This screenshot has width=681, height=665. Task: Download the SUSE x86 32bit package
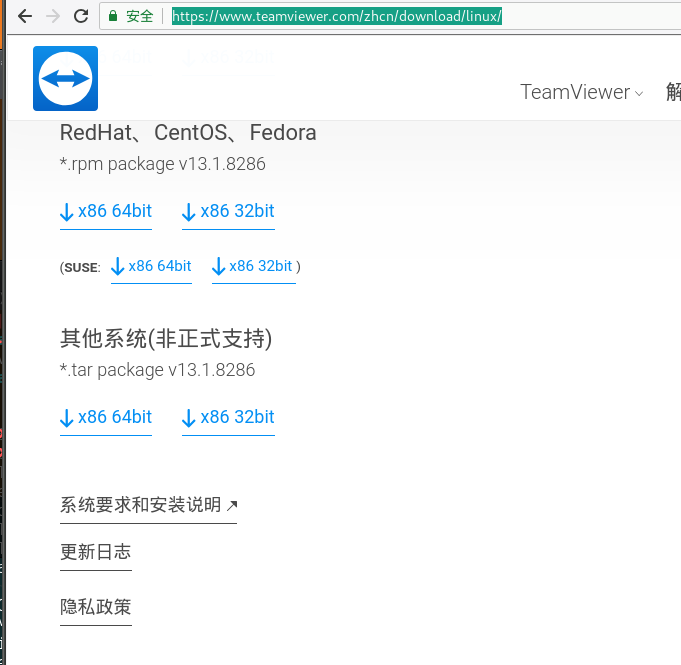(254, 266)
